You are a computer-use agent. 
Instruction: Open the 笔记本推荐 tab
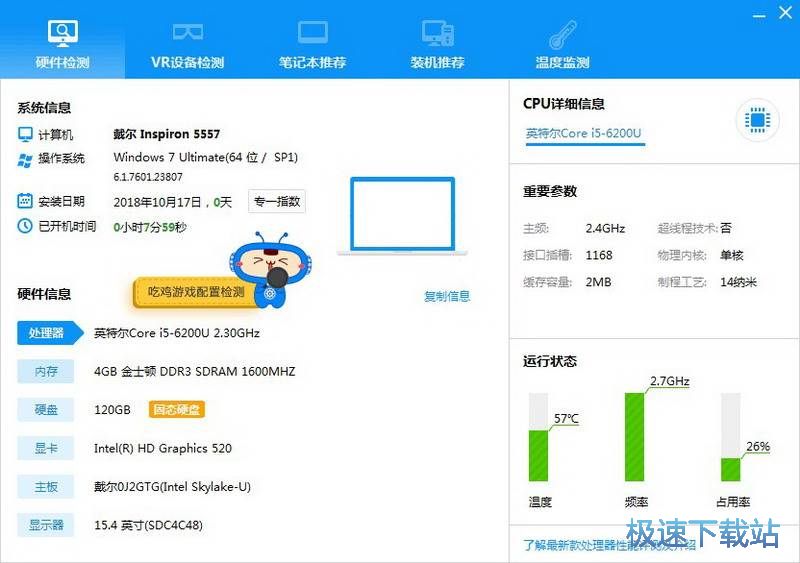pyautogui.click(x=312, y=62)
